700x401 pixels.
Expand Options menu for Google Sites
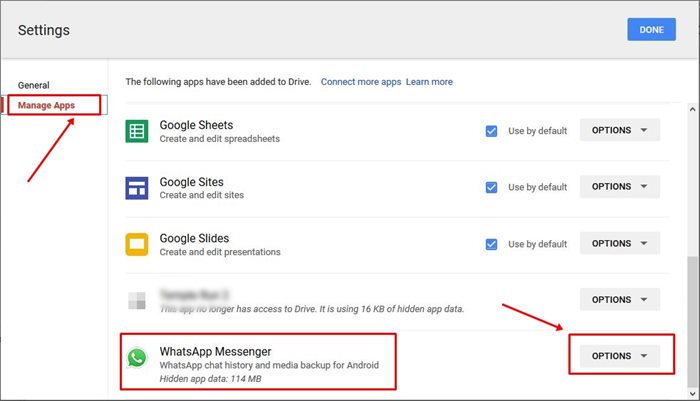tap(620, 187)
